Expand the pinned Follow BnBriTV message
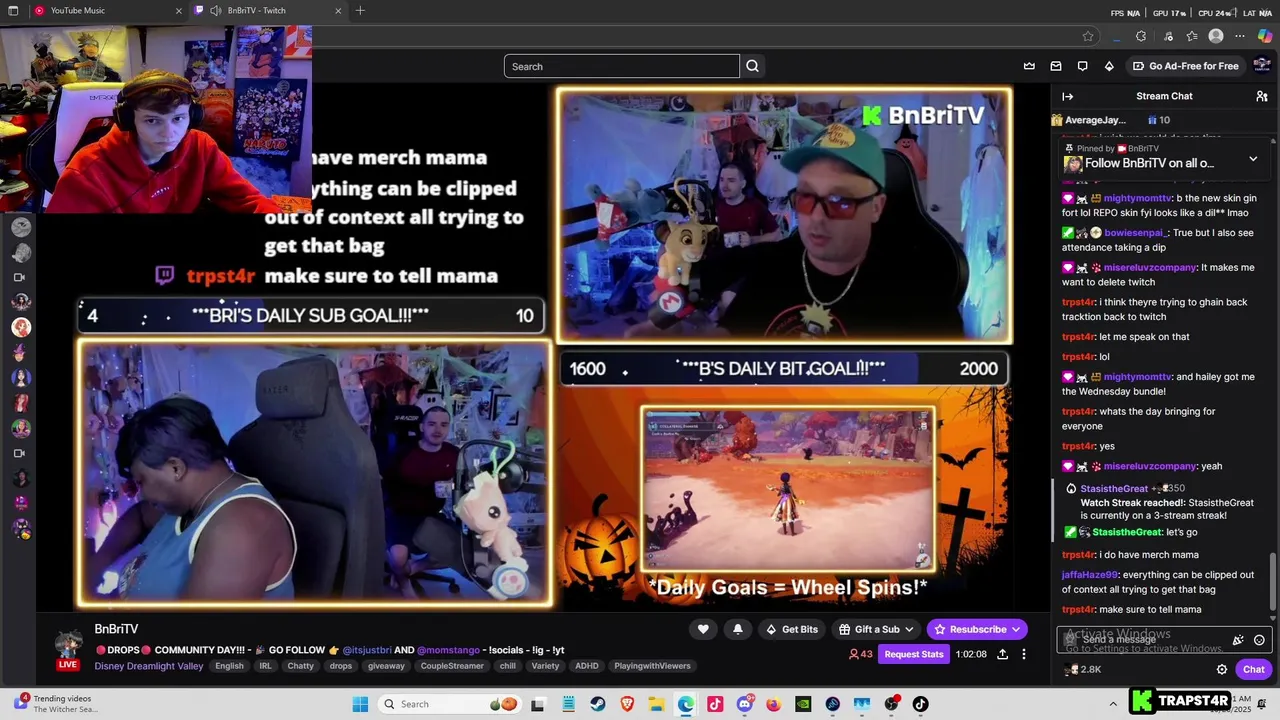The height and width of the screenshot is (720, 1280). tap(1253, 159)
